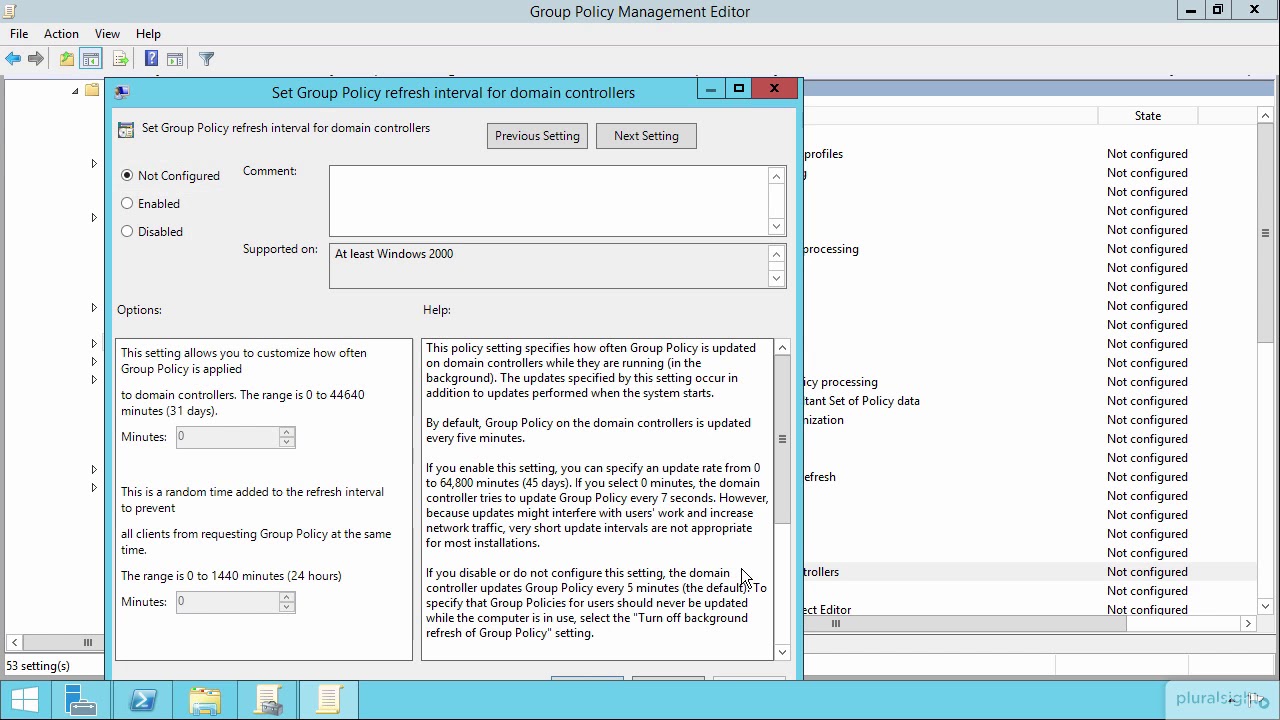Decrease the domain controller refresh interval Minutes spinner
Screen dimensions: 1280x720
pyautogui.click(x=287, y=442)
